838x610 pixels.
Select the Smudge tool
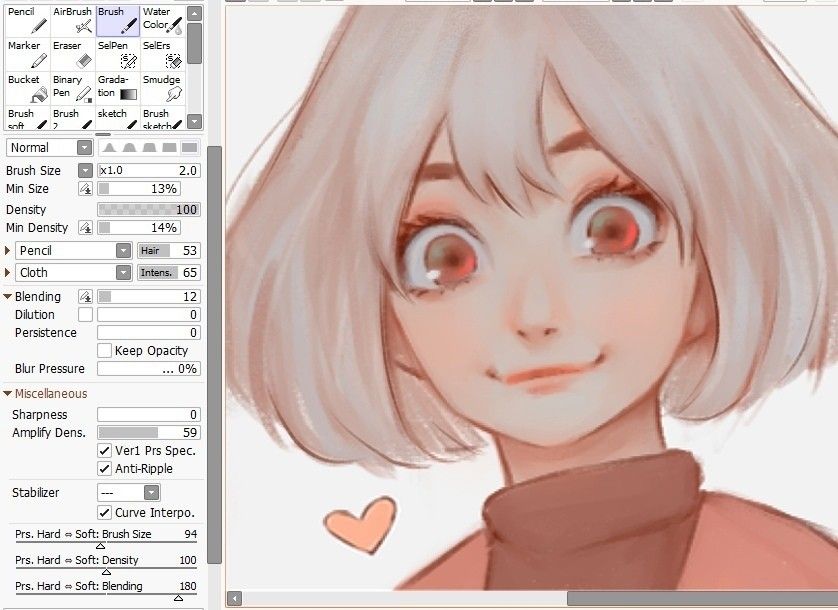pos(162,88)
